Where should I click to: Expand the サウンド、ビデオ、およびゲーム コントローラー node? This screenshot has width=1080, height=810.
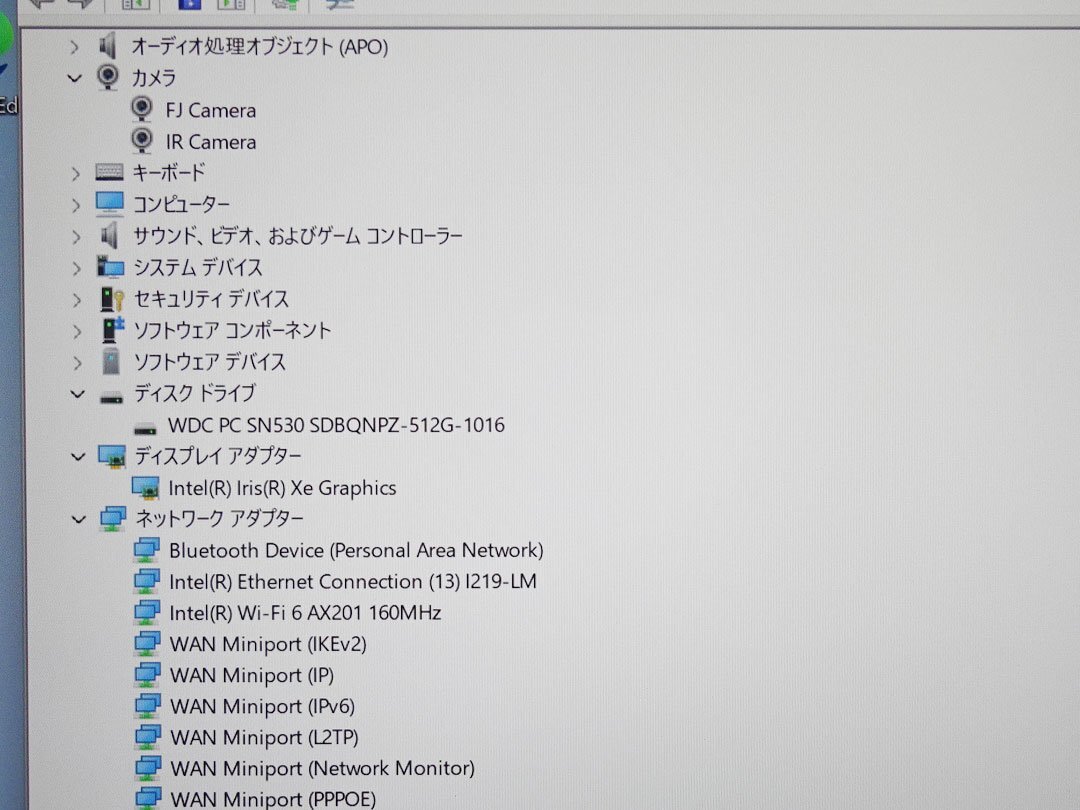[x=76, y=237]
